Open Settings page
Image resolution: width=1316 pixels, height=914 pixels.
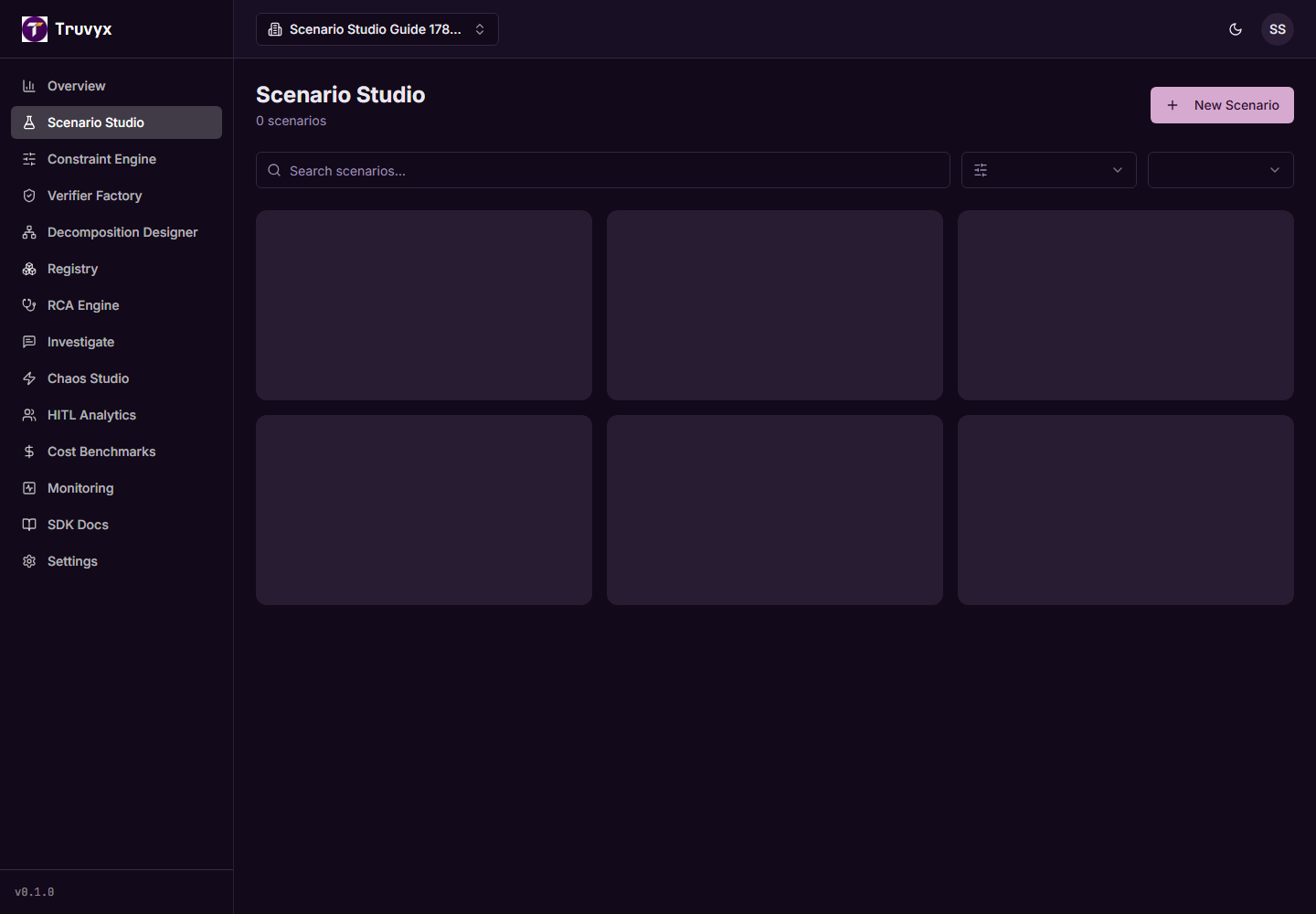click(116, 561)
